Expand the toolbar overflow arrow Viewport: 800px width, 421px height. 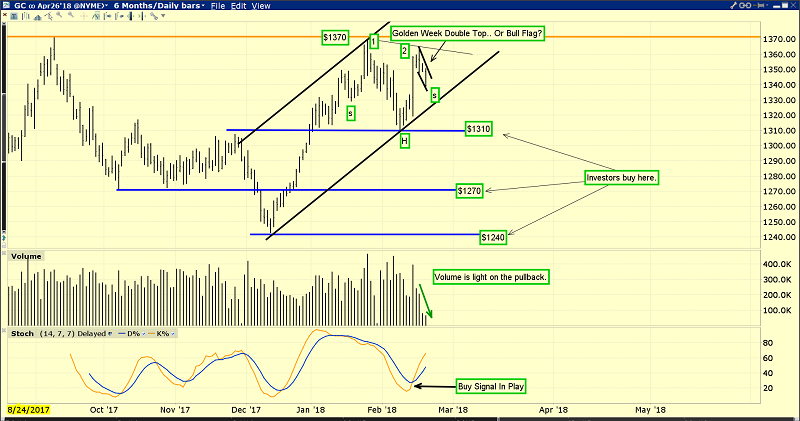(x=163, y=16)
